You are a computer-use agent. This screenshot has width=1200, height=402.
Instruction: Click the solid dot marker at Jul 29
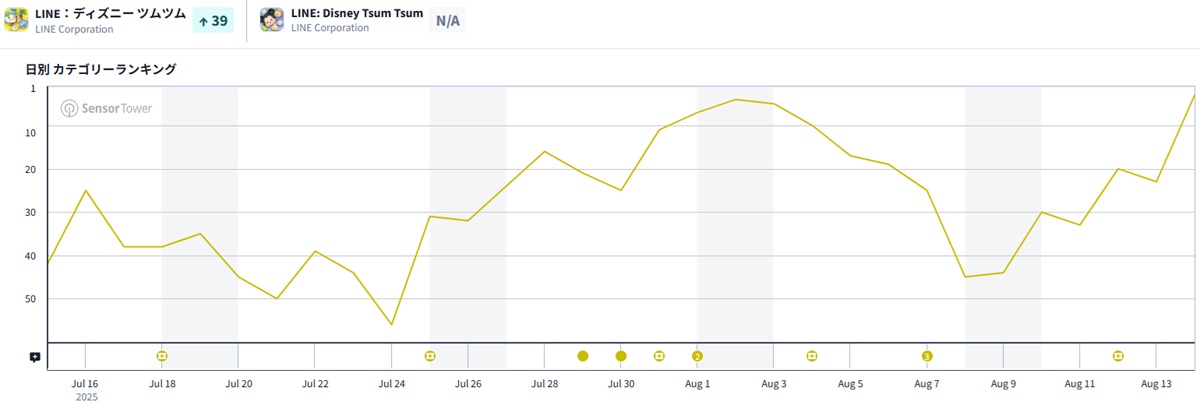[583, 356]
